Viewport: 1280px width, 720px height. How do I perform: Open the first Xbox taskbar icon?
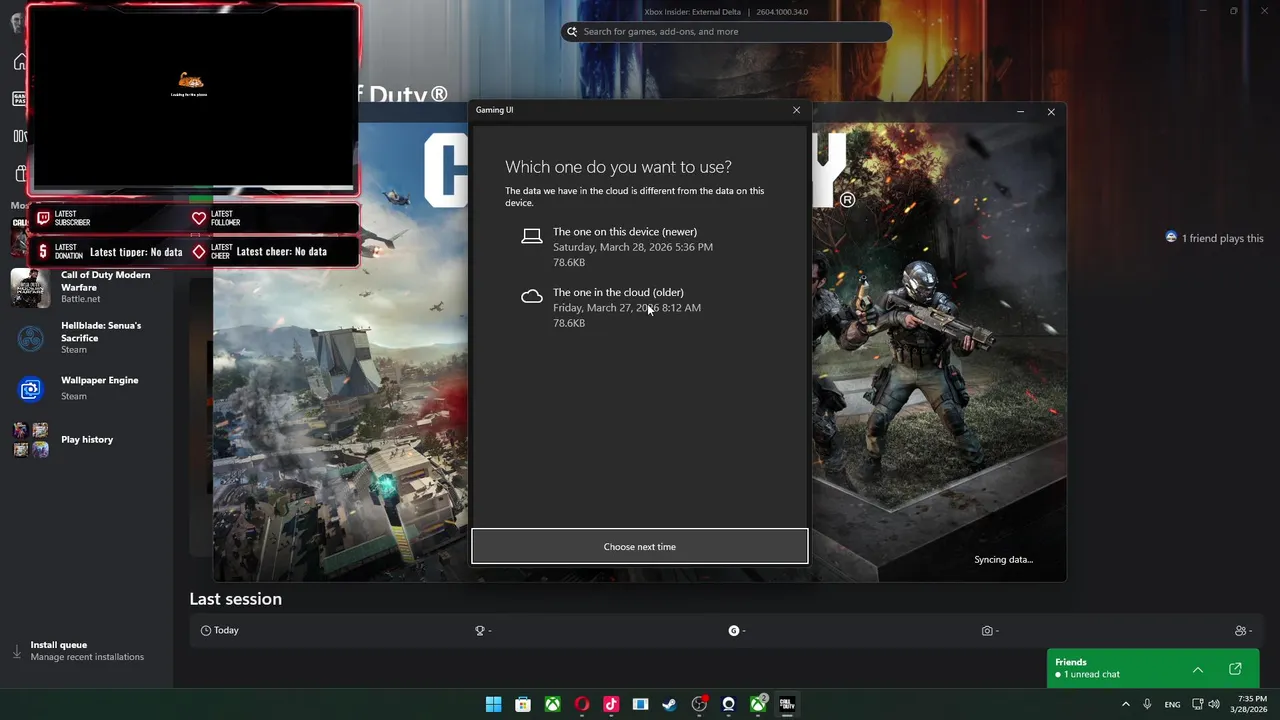[x=552, y=704]
